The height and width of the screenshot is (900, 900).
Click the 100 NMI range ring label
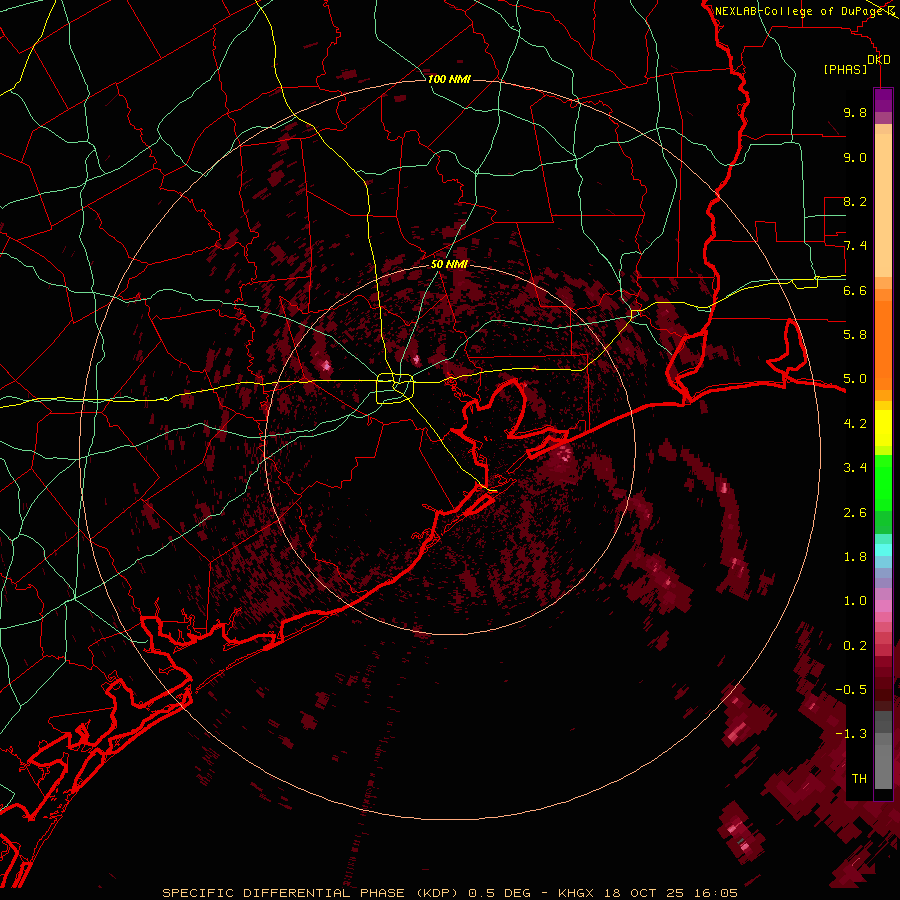click(449, 79)
